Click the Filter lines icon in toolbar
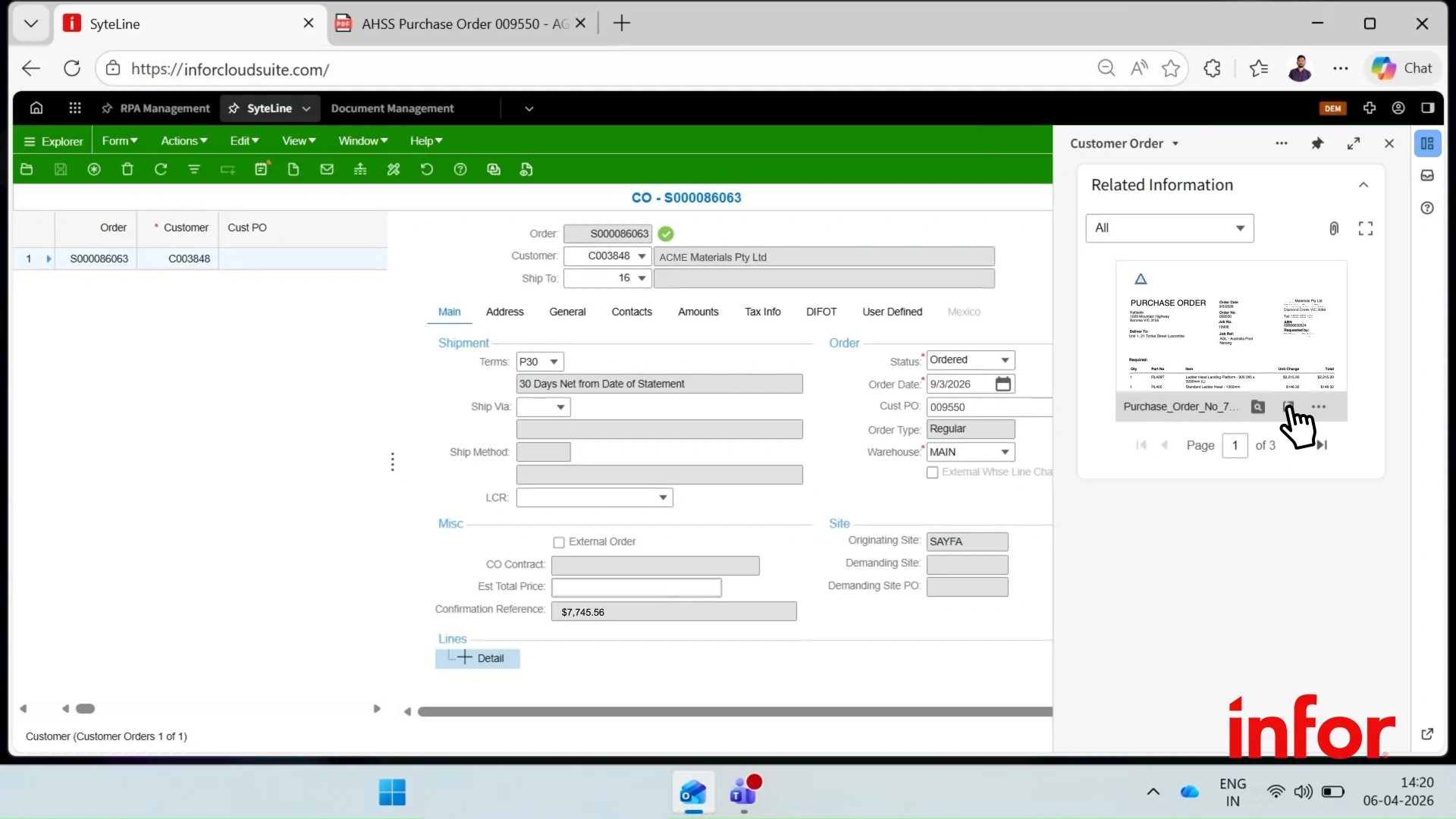 click(194, 169)
